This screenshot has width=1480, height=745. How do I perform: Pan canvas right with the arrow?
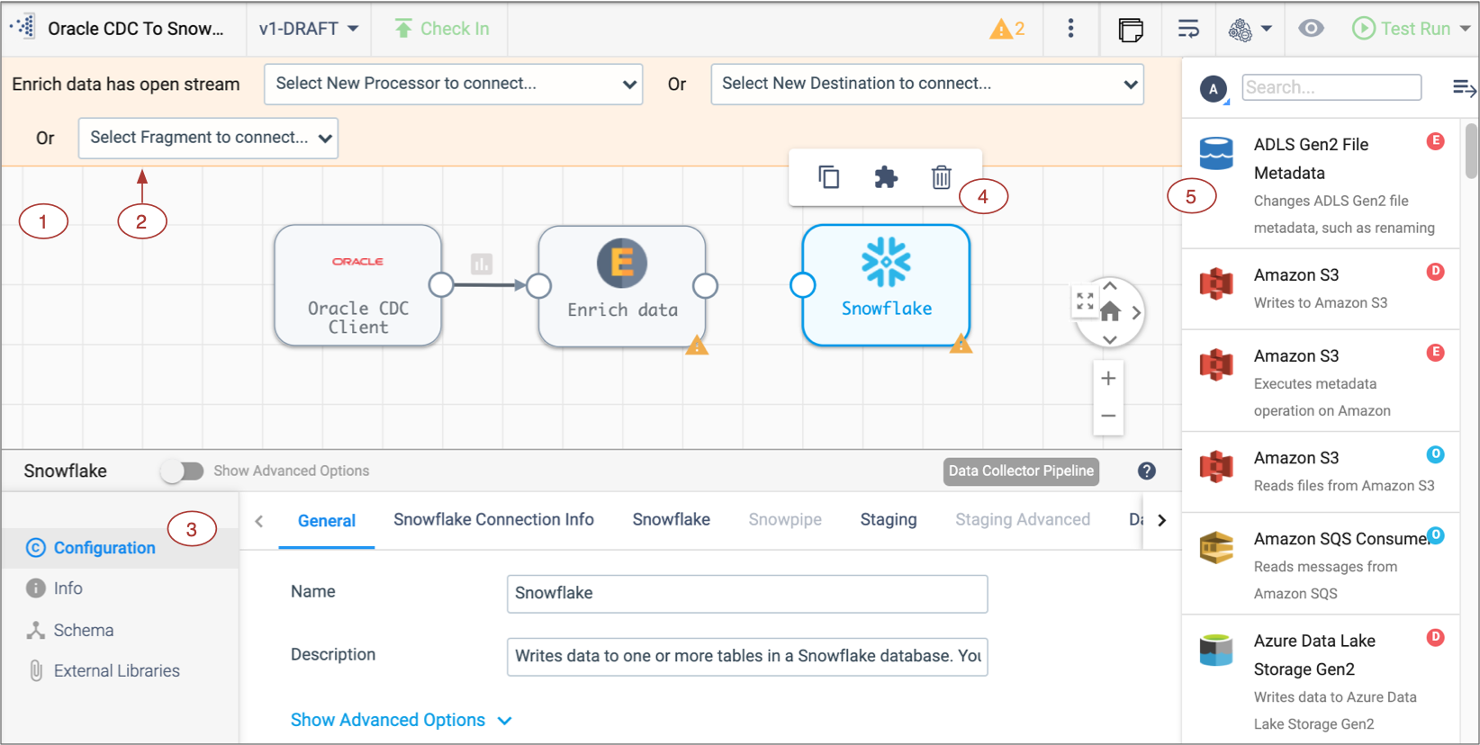(x=1136, y=313)
